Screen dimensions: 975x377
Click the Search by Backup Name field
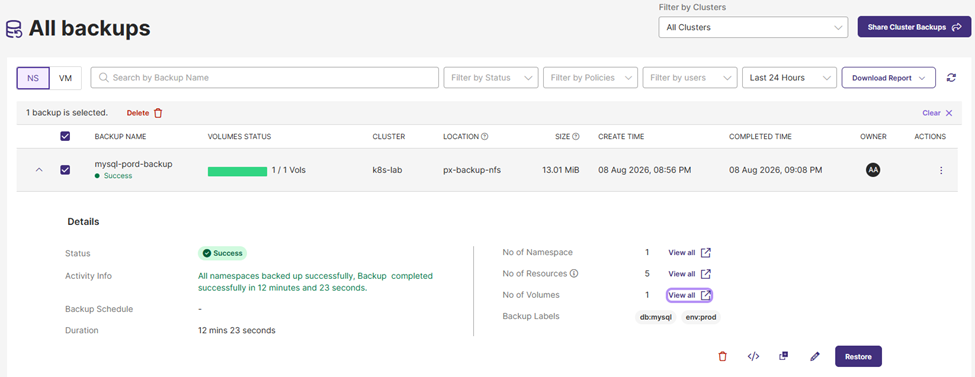click(265, 78)
